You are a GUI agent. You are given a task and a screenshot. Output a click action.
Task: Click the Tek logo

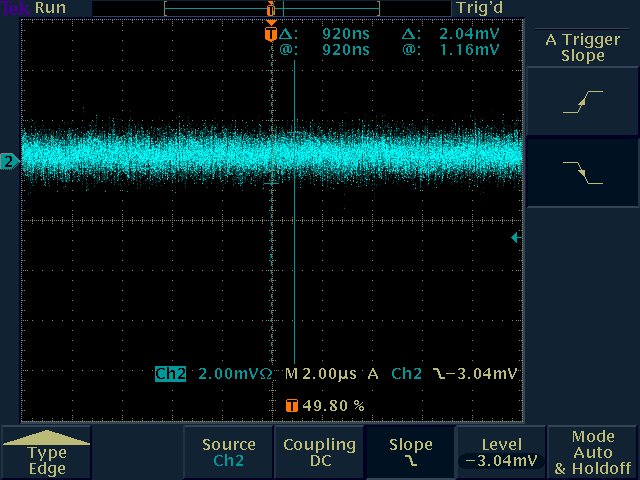click(x=16, y=8)
